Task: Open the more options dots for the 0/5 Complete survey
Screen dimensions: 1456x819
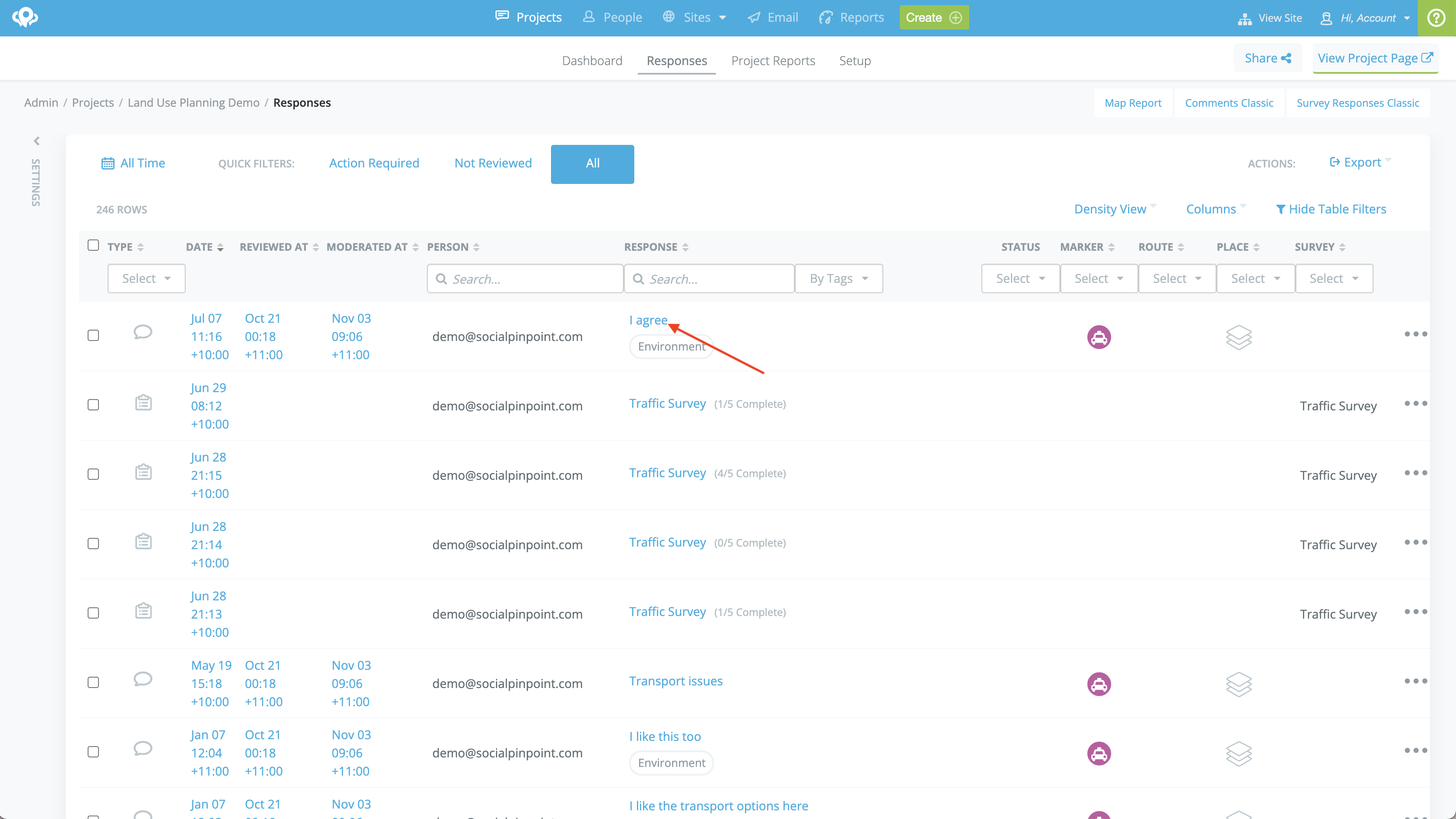Action: point(1415,543)
